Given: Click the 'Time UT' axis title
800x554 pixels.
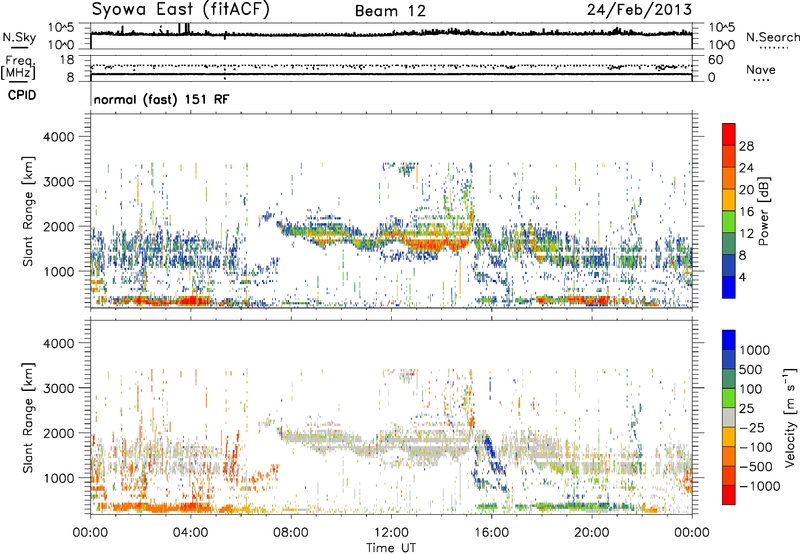Looking at the screenshot, I should click(x=391, y=548).
